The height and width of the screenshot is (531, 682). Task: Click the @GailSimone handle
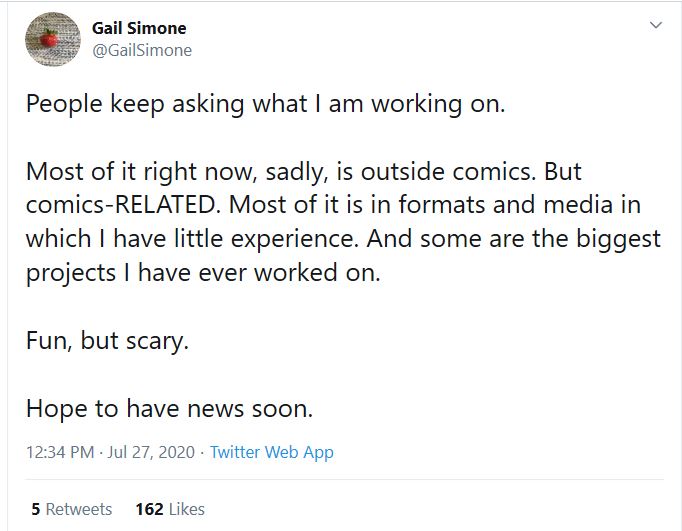[142, 50]
